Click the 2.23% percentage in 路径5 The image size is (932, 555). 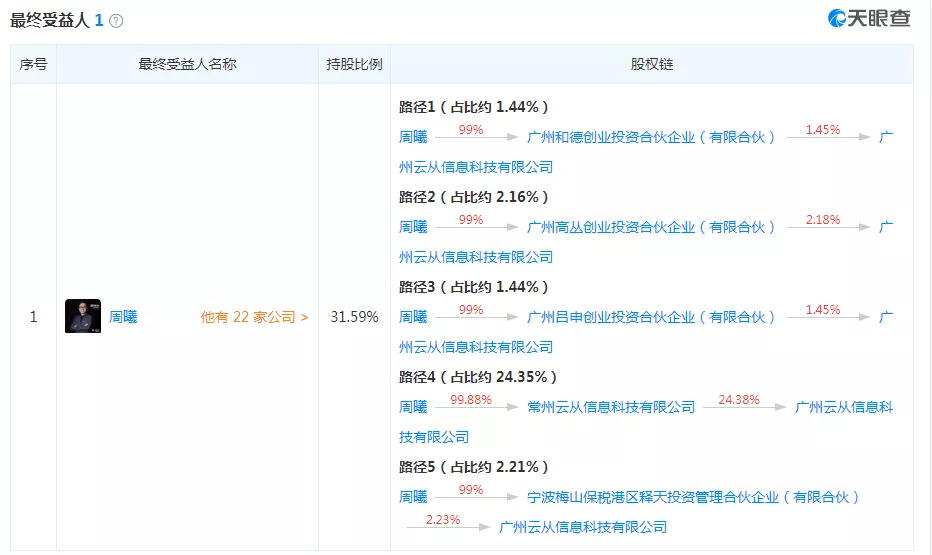coord(443,520)
